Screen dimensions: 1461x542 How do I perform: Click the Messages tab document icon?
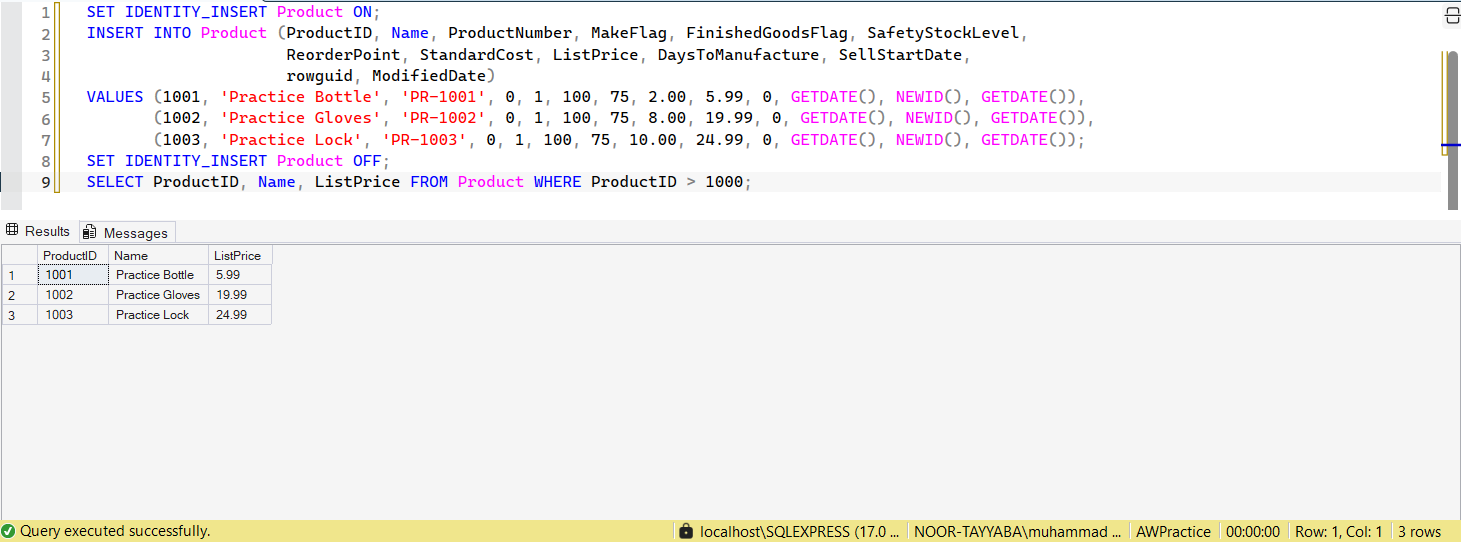89,232
